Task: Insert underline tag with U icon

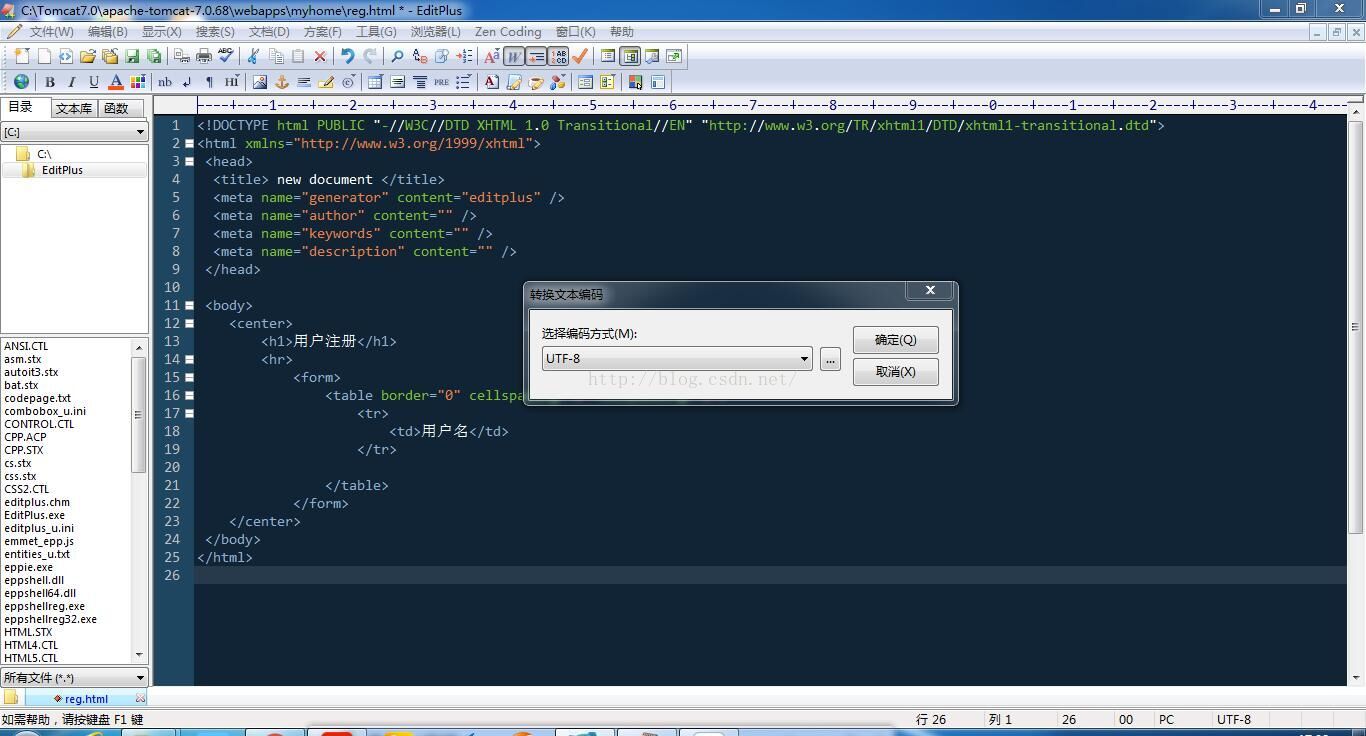Action: (x=93, y=82)
